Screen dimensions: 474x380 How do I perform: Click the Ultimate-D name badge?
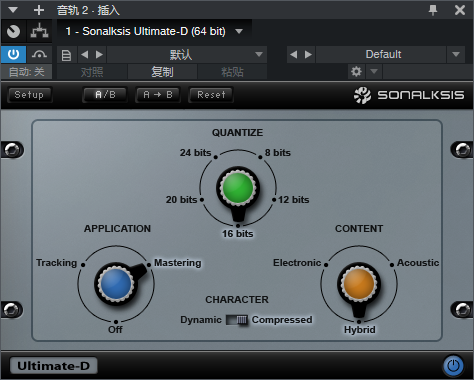coord(54,366)
